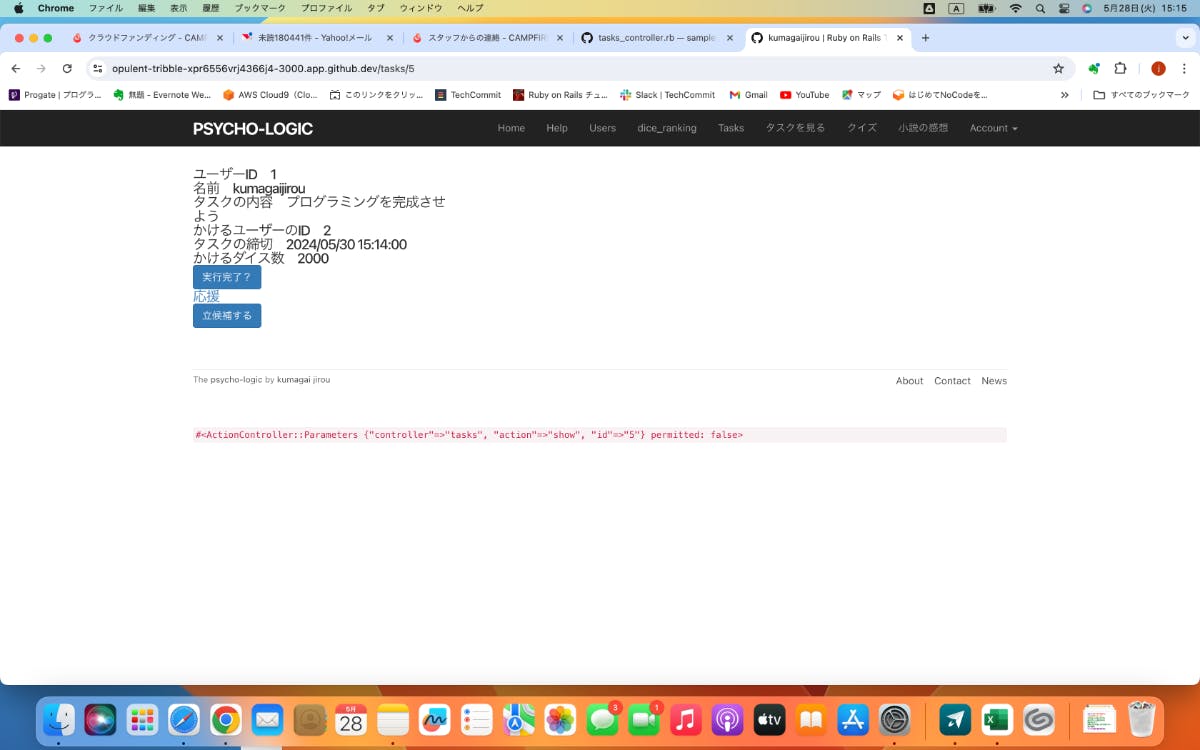Click the 実行完了？ button

227,277
